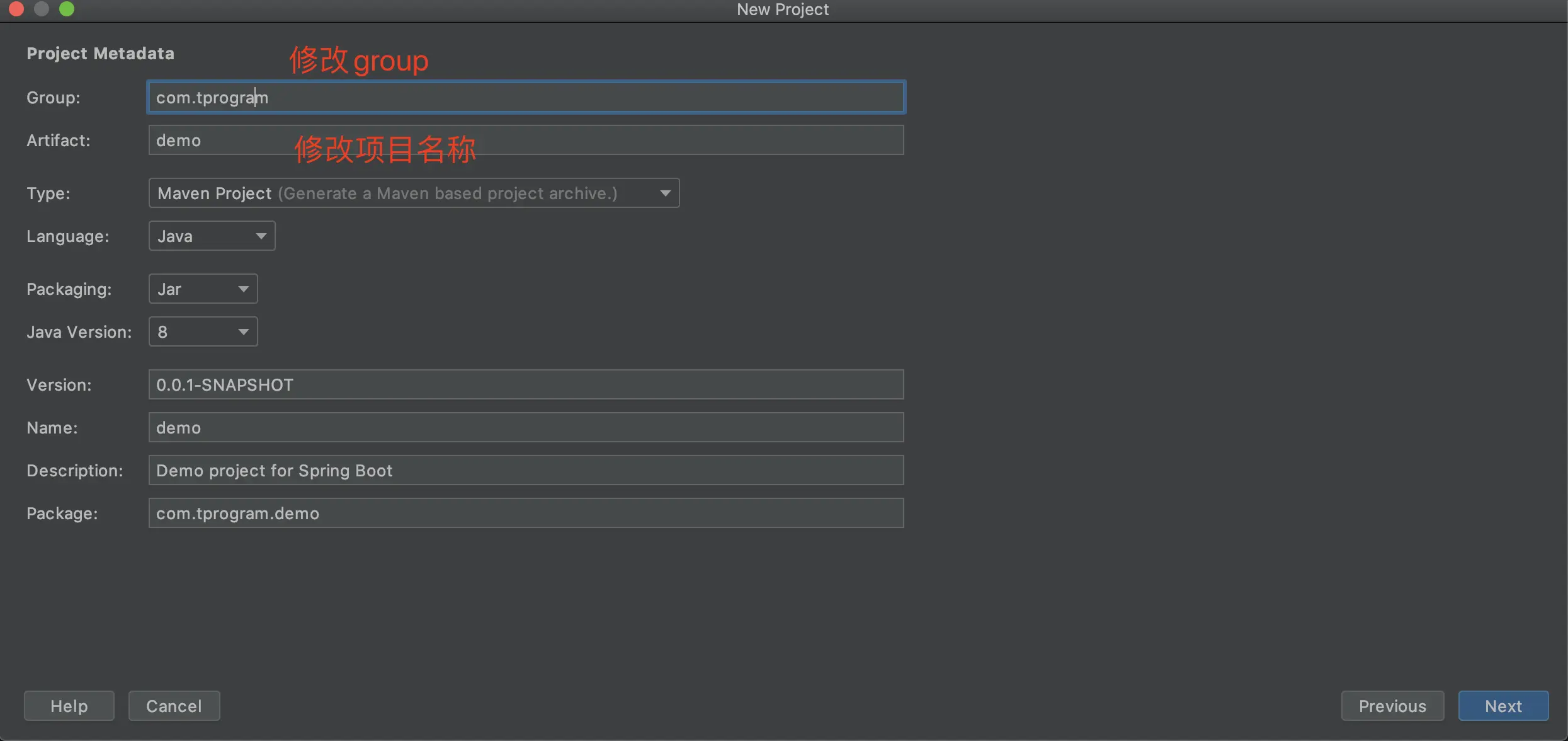
Task: Click the Java Version dropdown arrow icon
Action: [x=243, y=331]
